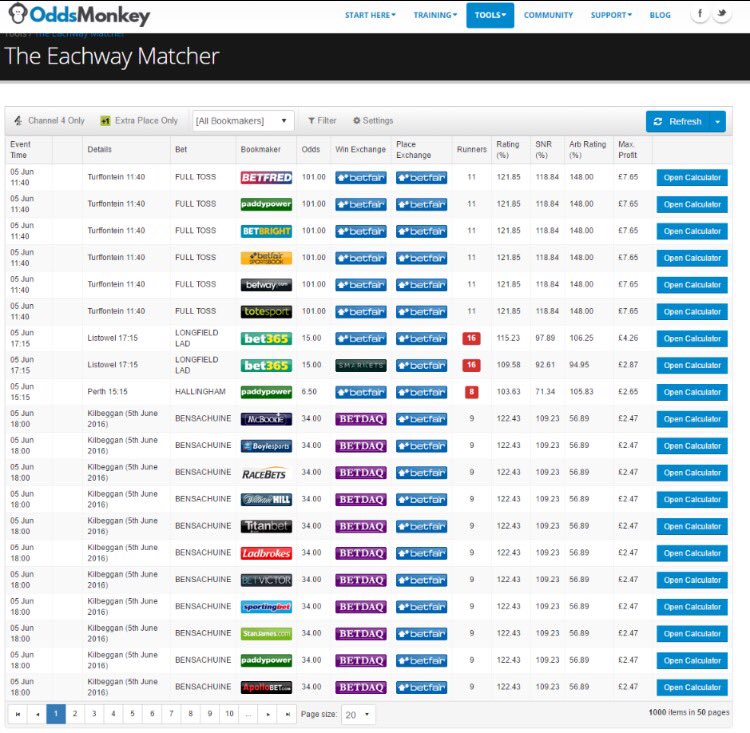This screenshot has width=750, height=733.
Task: Click the ApolloBet bookmaker logo
Action: coord(266,687)
